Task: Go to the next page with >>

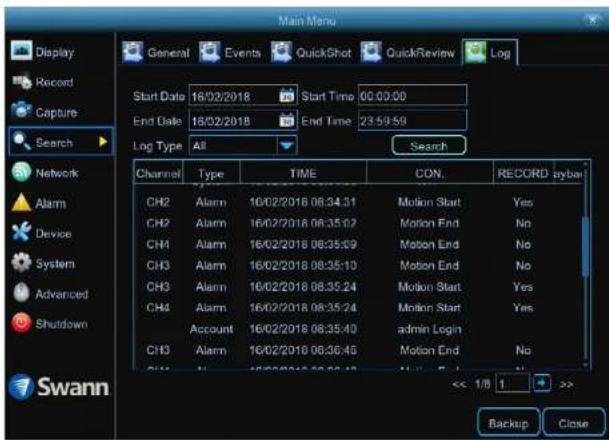Action: click(x=567, y=384)
